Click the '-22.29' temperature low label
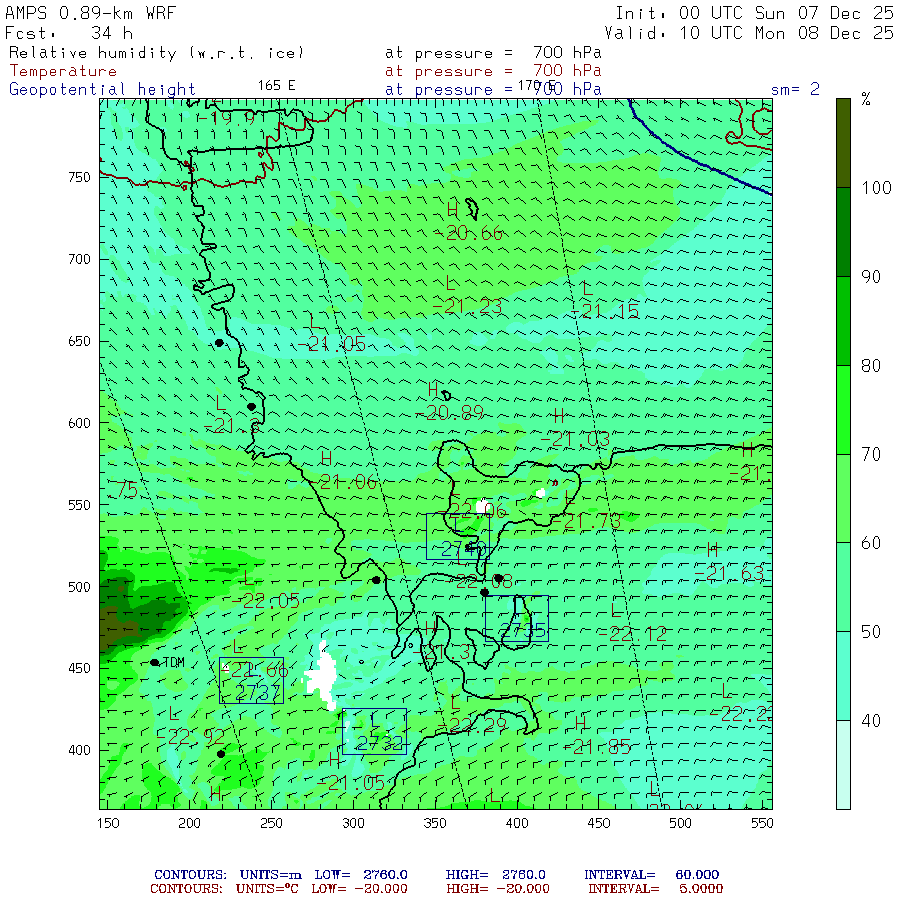The height and width of the screenshot is (900, 900). tap(472, 725)
